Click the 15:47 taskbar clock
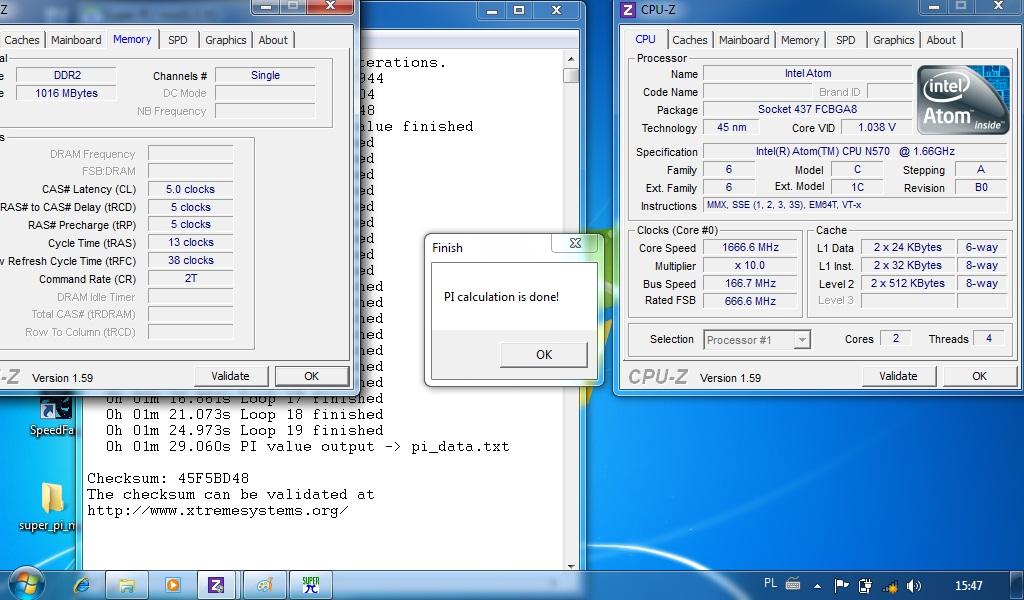The height and width of the screenshot is (600, 1024). (968, 586)
